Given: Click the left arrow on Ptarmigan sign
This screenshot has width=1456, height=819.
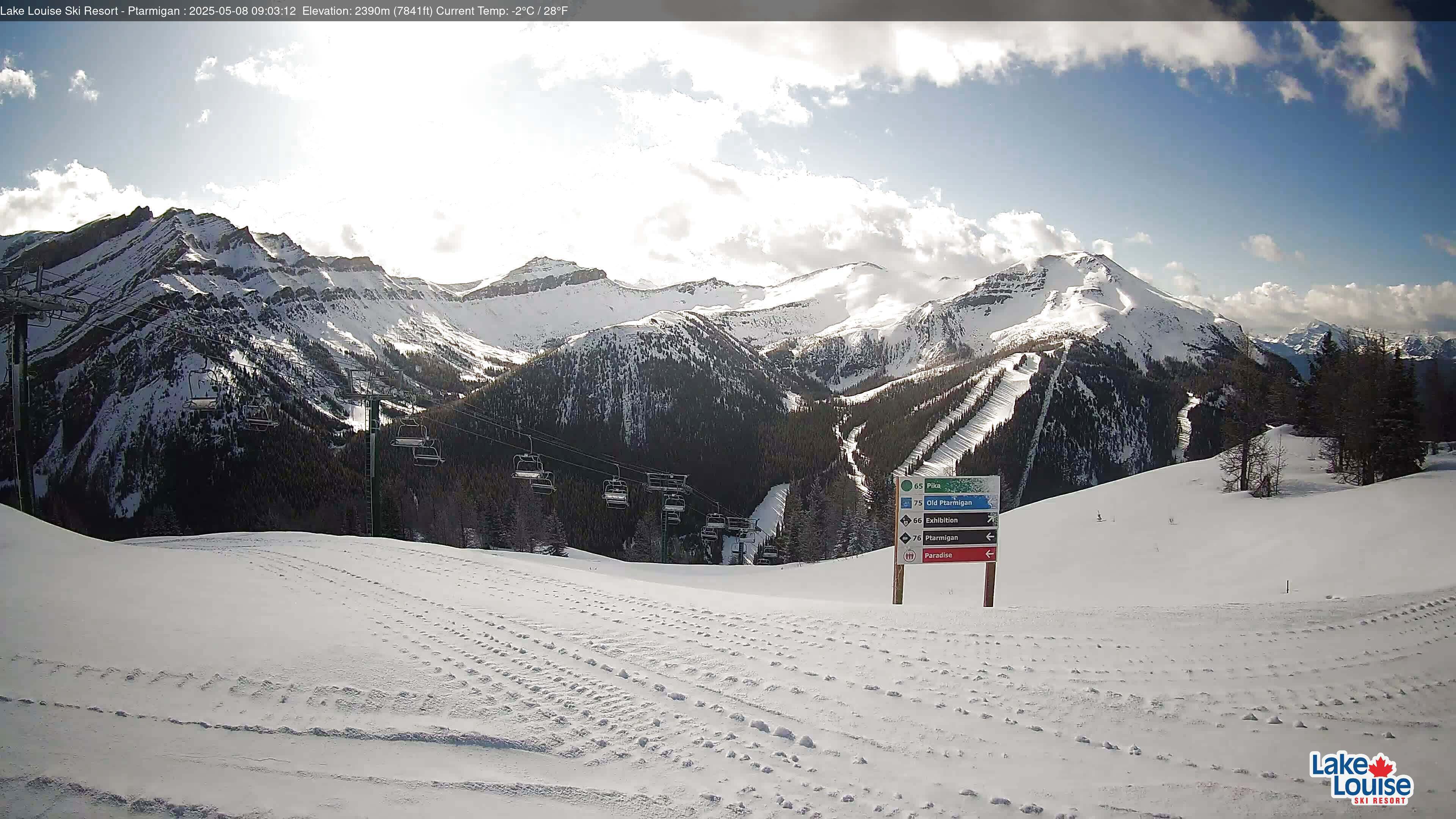Looking at the screenshot, I should pos(990,537).
